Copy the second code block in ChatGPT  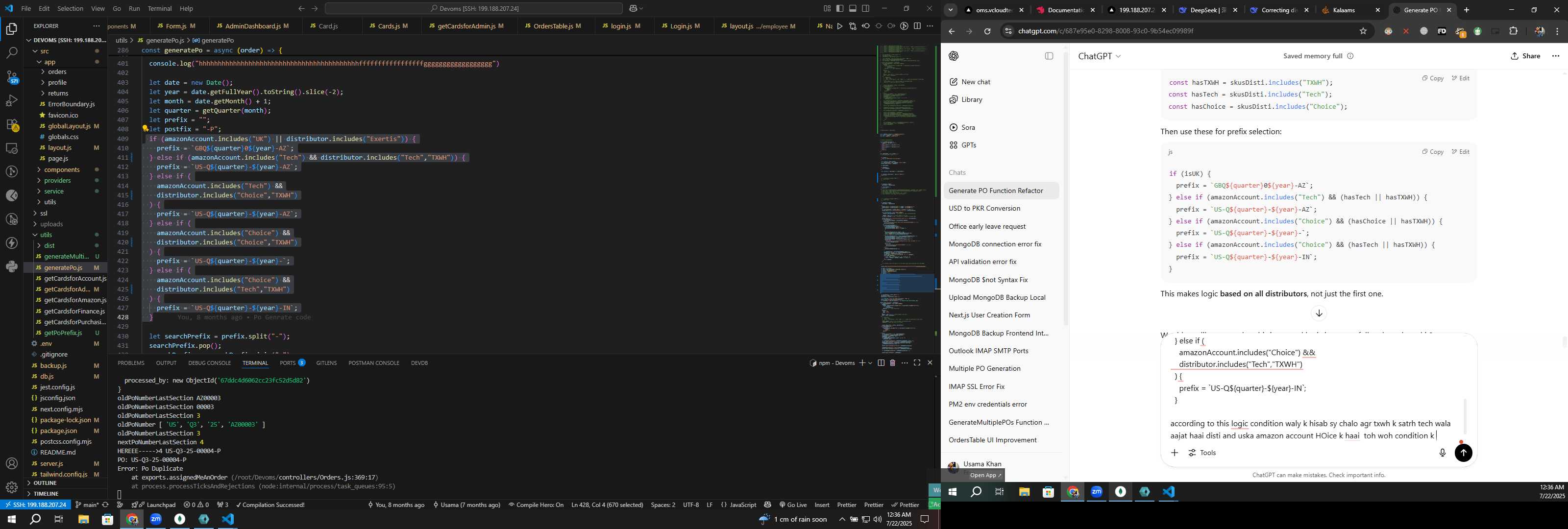1432,151
